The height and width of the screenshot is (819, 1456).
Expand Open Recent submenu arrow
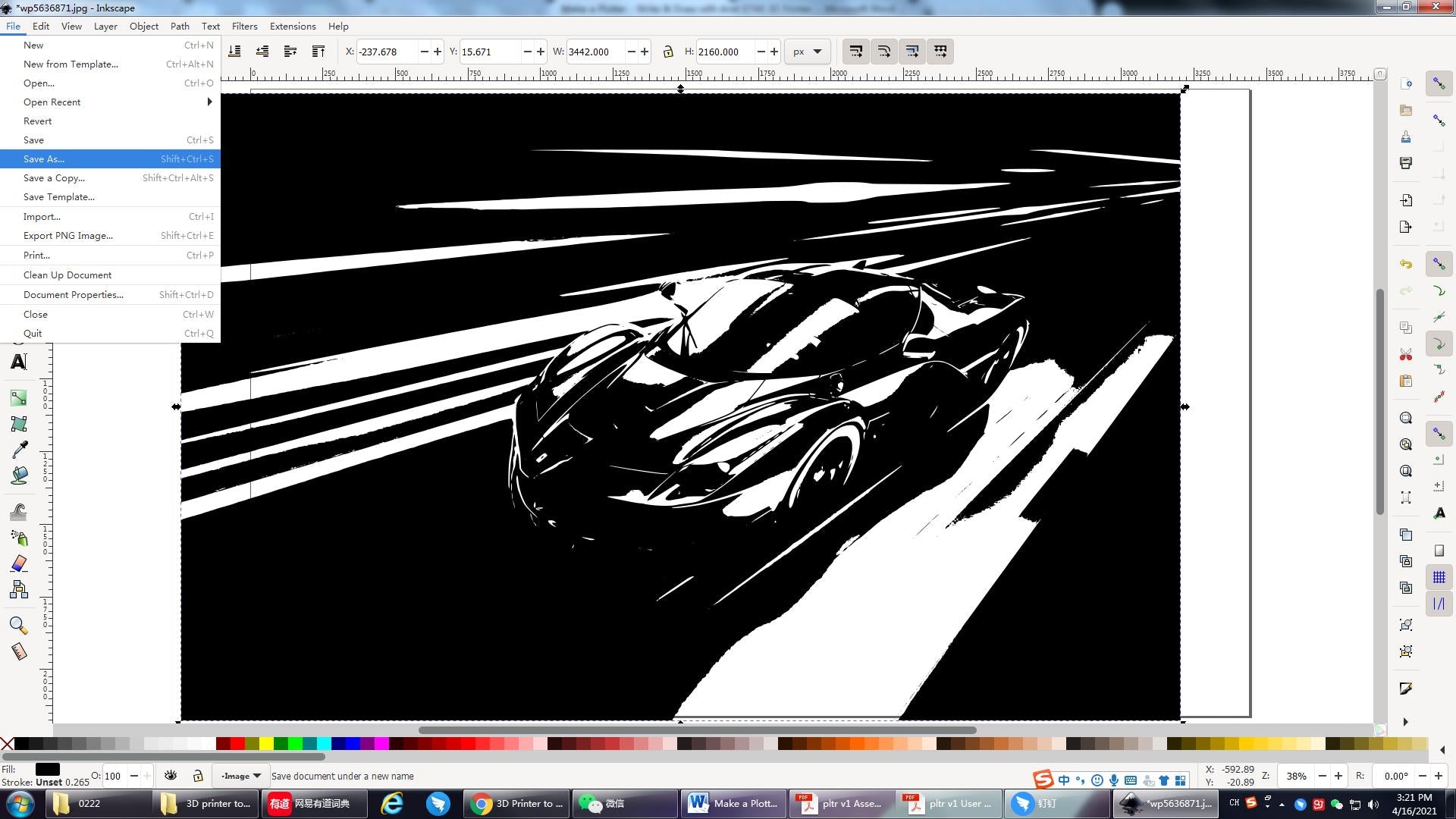click(x=209, y=102)
